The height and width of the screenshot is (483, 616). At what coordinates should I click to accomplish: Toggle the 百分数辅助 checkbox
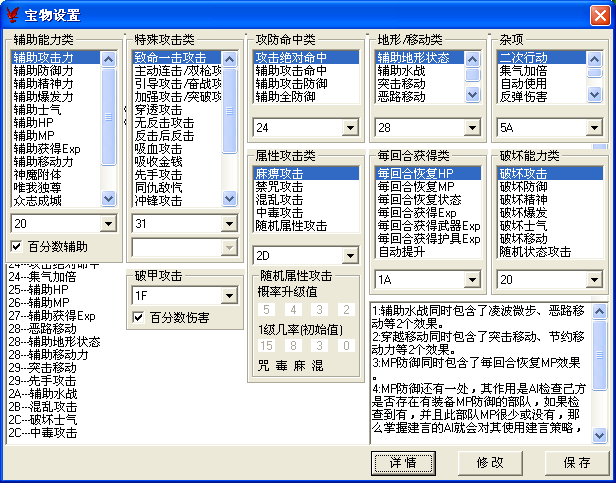(x=16, y=245)
